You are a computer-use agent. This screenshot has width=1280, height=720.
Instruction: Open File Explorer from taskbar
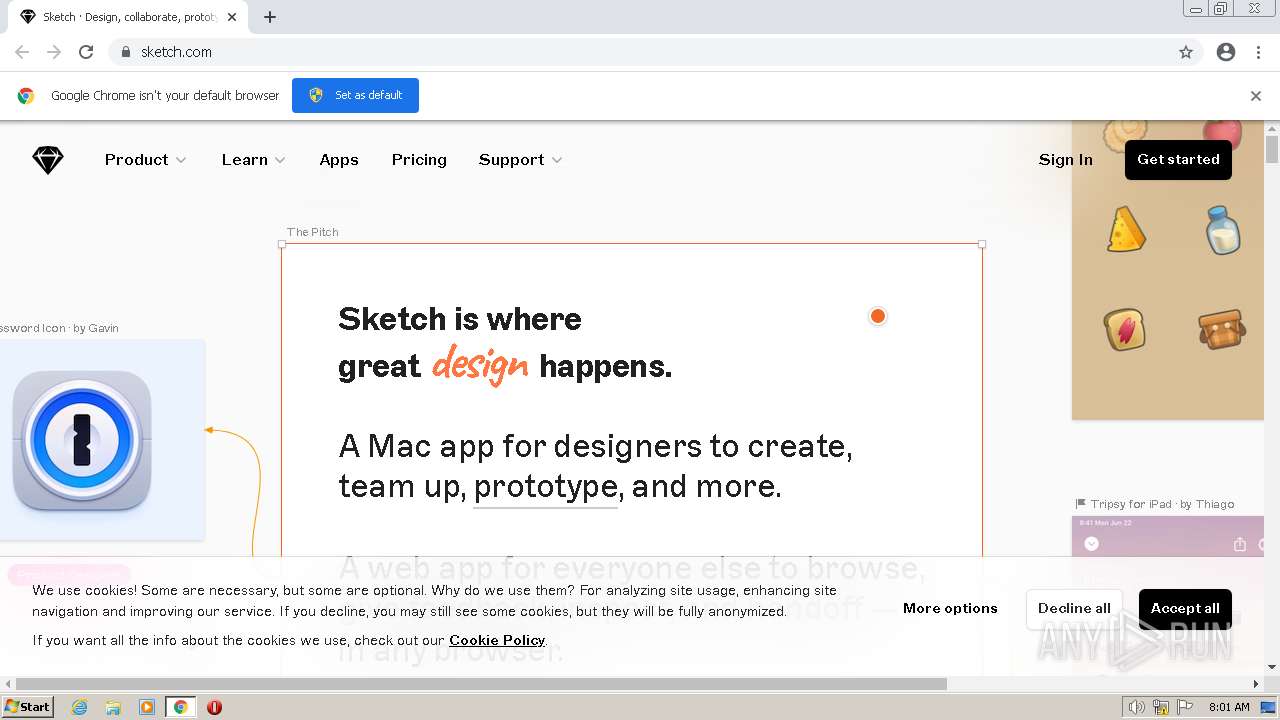[x=113, y=707]
